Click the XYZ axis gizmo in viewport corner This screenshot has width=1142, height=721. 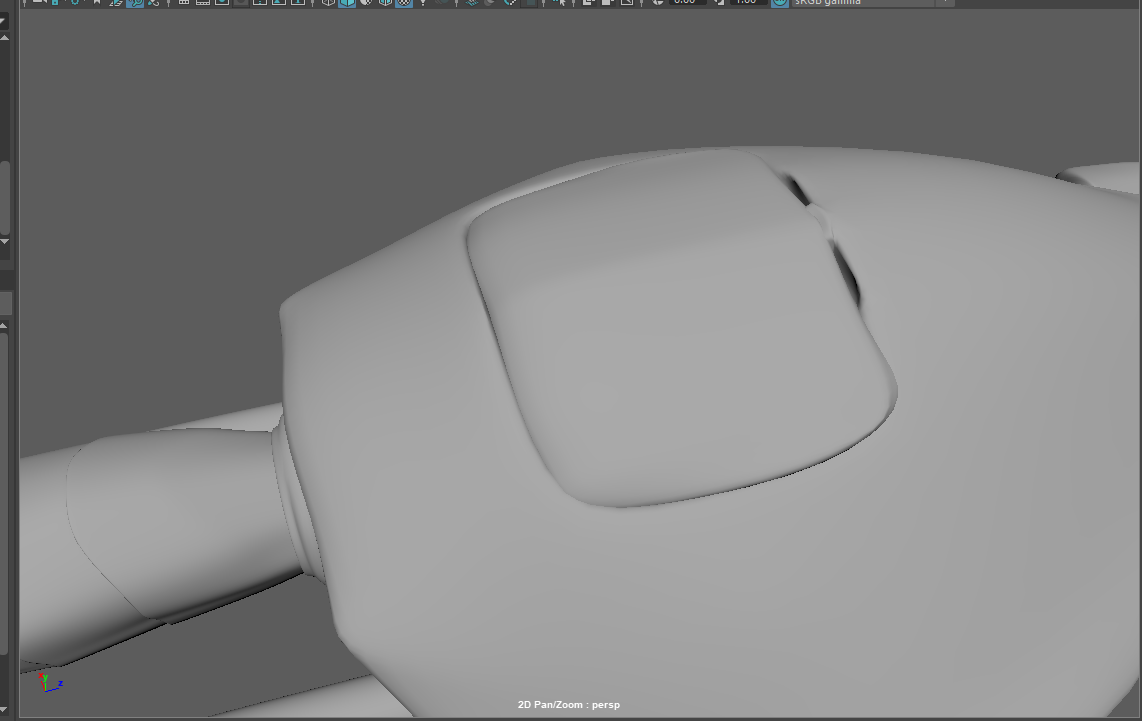click(49, 682)
